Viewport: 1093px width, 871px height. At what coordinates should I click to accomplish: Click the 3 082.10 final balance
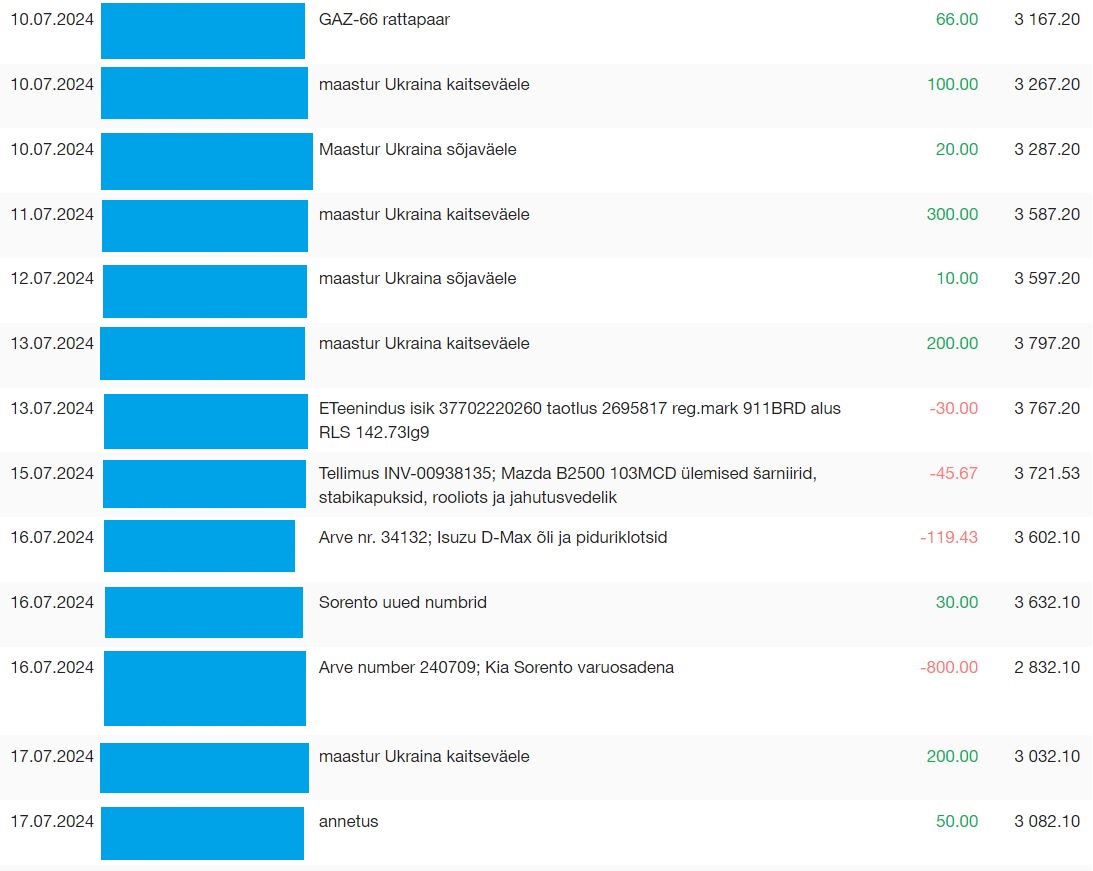coord(1046,822)
